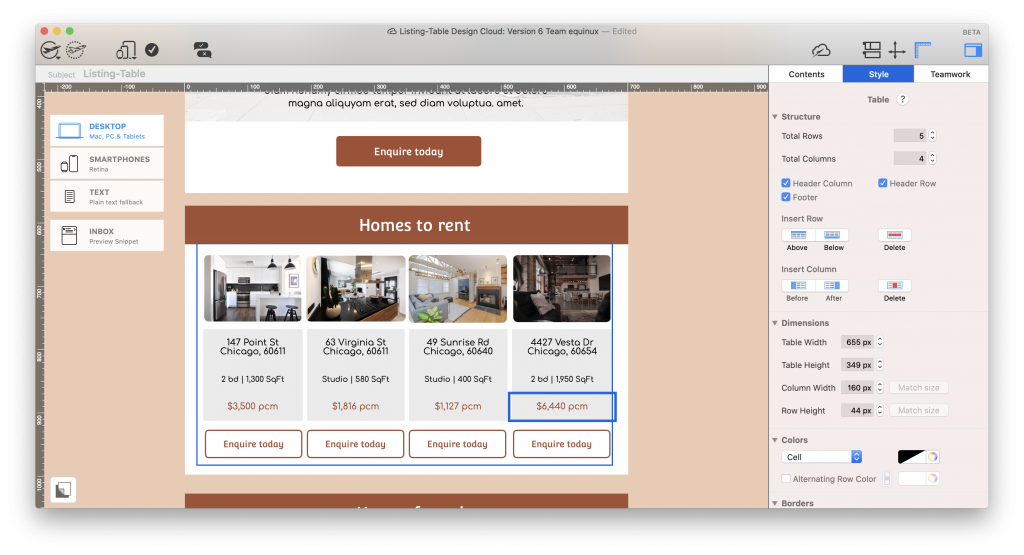Collapse the Borders section
Image resolution: width=1024 pixels, height=555 pixels.
click(775, 503)
